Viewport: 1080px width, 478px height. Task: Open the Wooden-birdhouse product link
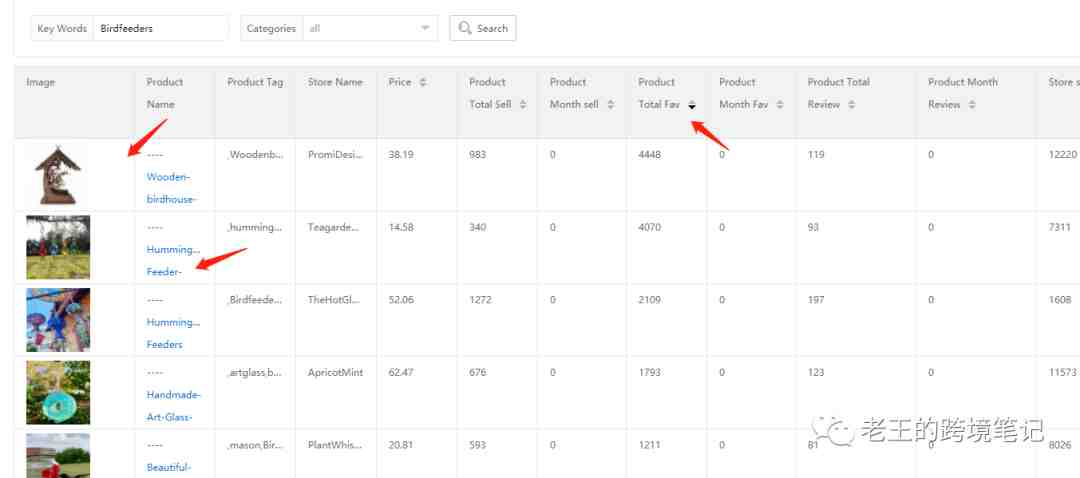click(x=172, y=188)
